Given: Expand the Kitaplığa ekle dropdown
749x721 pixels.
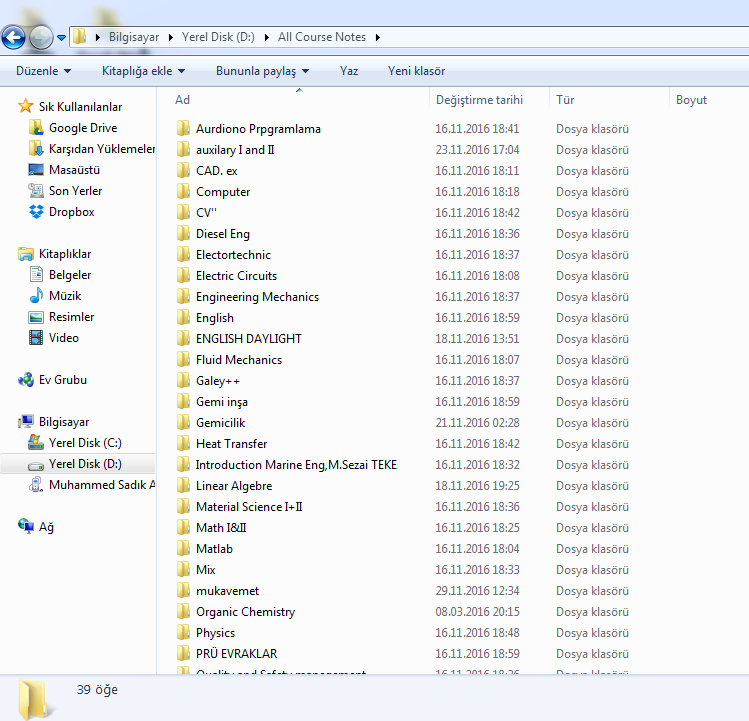Looking at the screenshot, I should pyautogui.click(x=143, y=71).
